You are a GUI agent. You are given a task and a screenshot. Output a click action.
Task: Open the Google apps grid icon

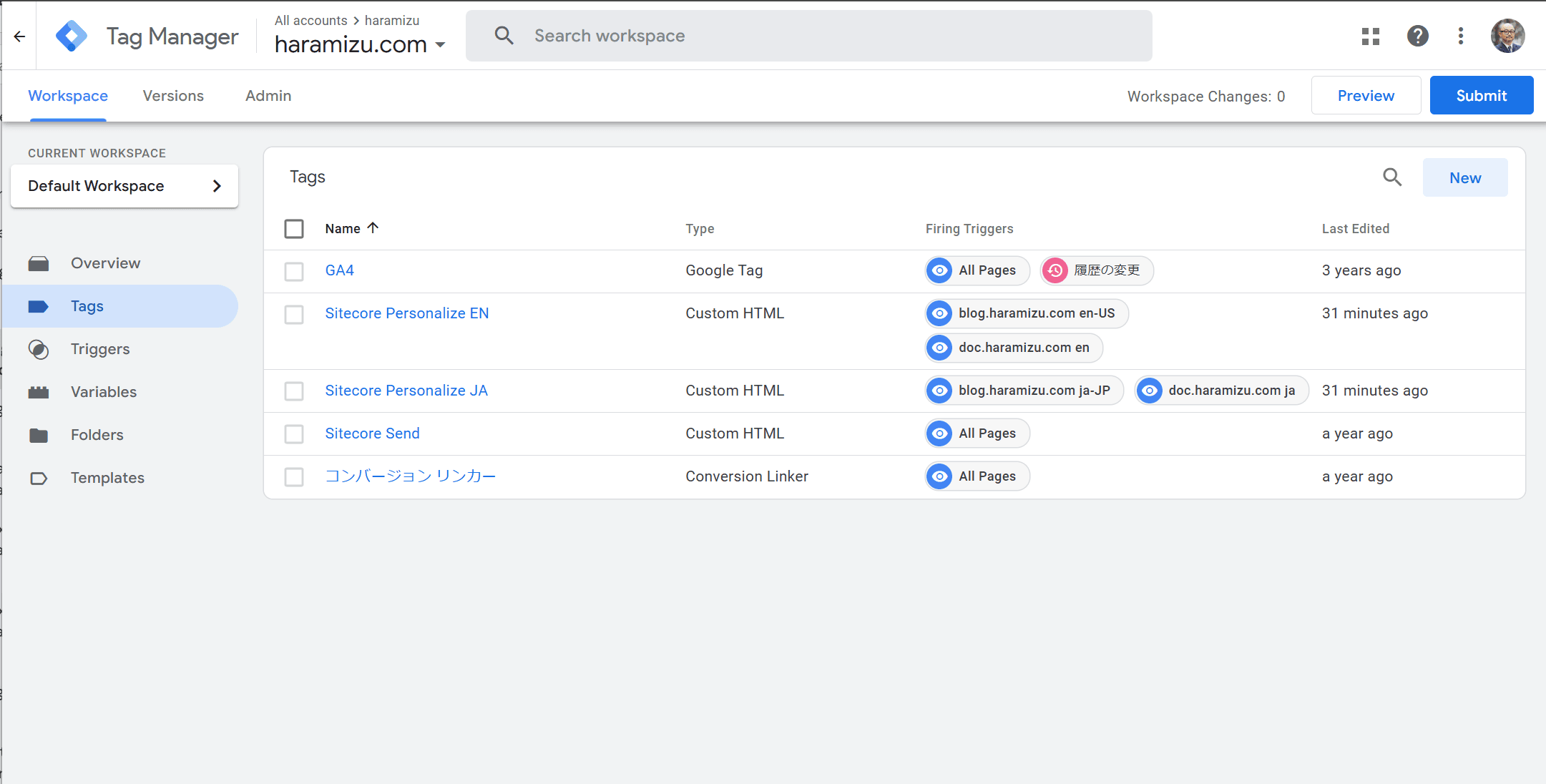click(1370, 36)
